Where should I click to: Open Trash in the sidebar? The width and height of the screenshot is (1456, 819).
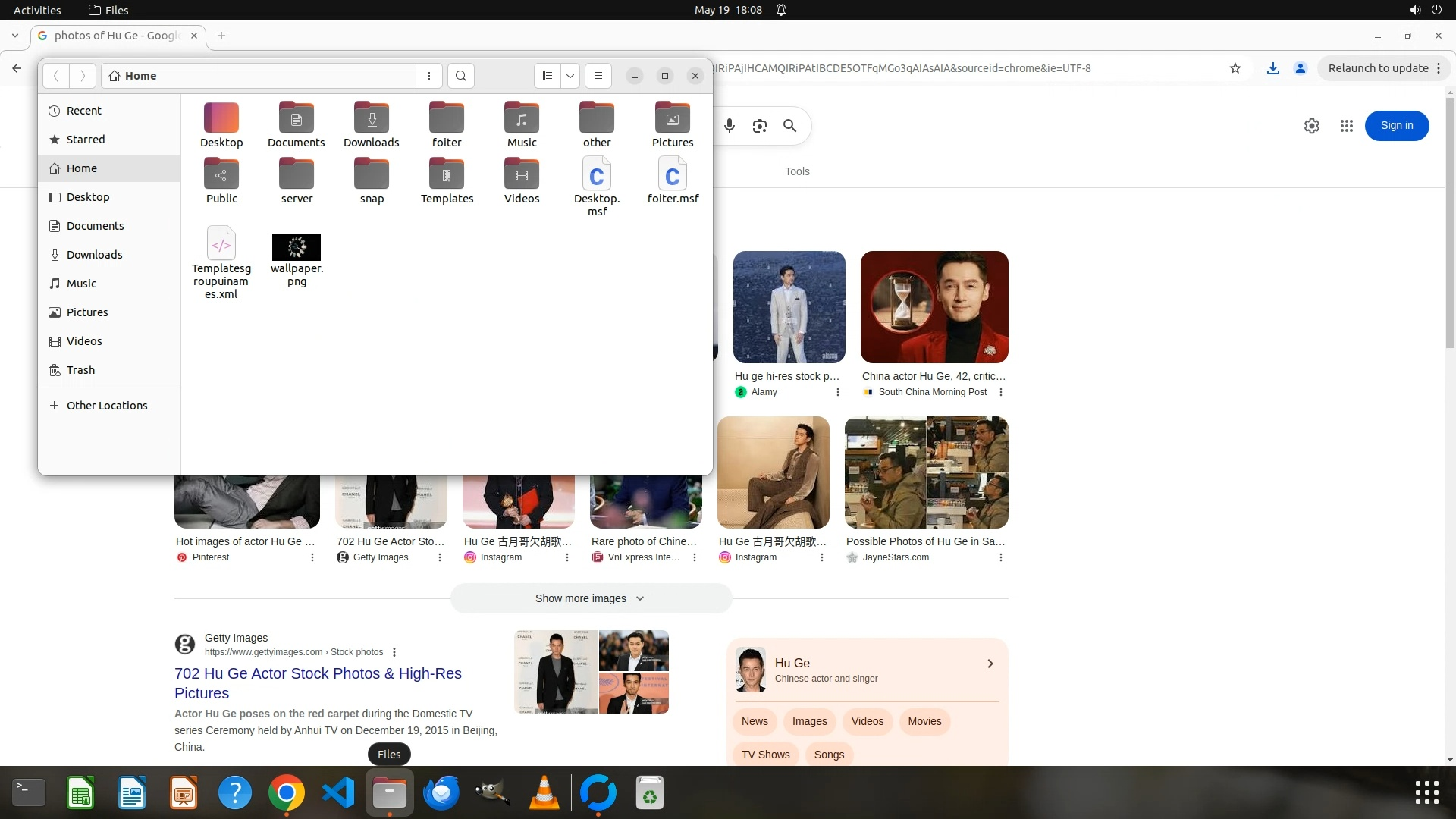click(x=80, y=370)
